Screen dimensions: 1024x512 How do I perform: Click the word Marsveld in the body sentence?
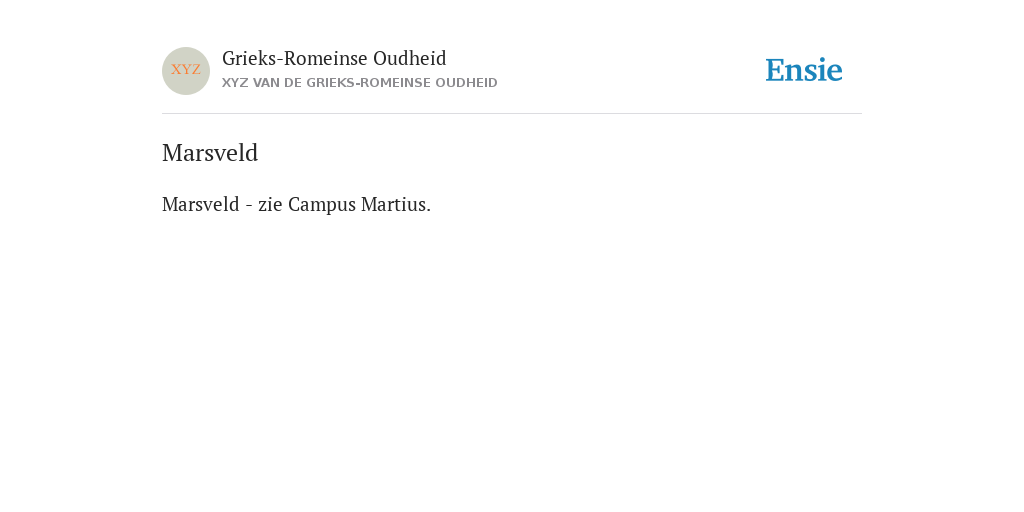pyautogui.click(x=201, y=204)
